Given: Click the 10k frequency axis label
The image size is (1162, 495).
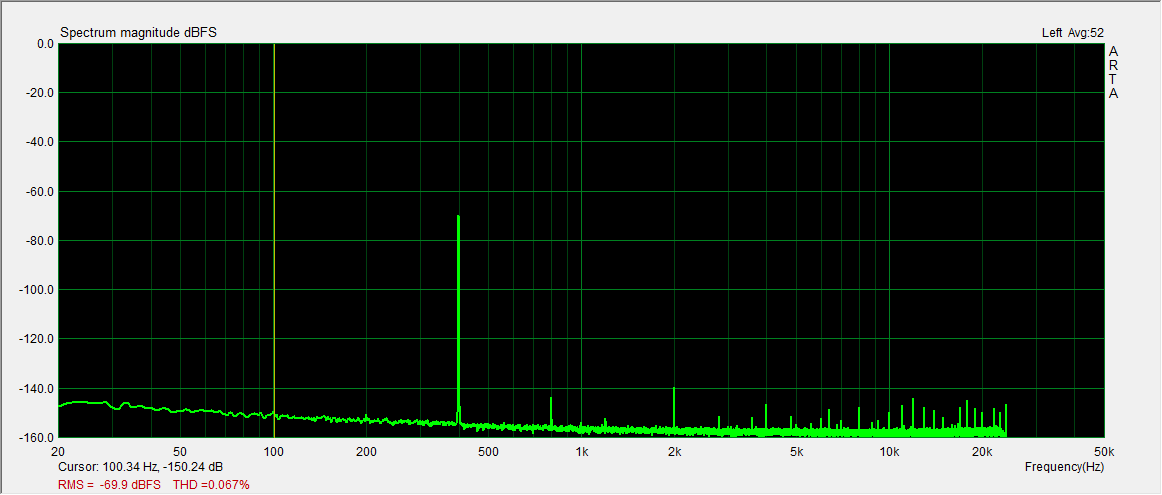Looking at the screenshot, I should click(x=889, y=451).
